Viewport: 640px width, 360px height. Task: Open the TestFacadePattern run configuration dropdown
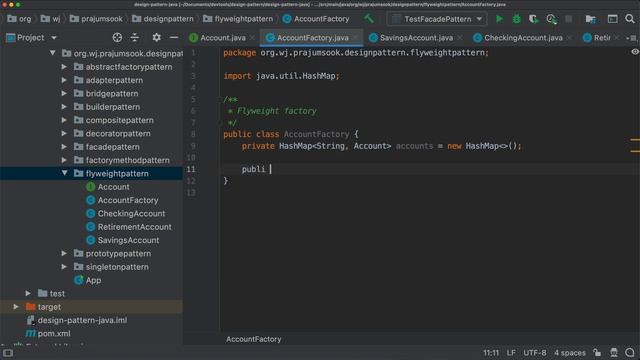(x=437, y=19)
